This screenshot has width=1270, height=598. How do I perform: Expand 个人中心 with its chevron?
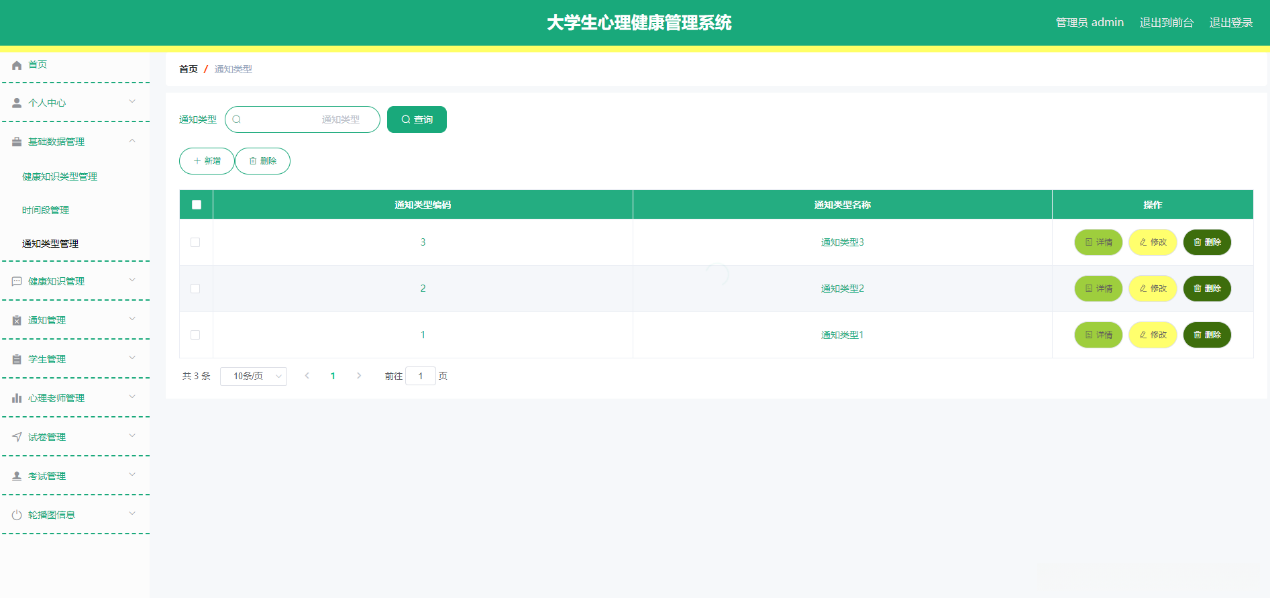[132, 102]
